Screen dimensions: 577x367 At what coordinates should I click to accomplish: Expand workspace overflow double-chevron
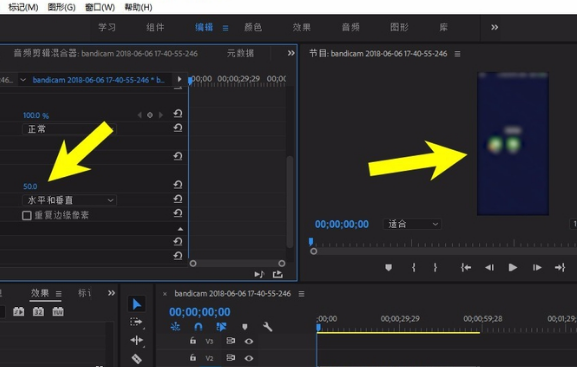click(495, 27)
